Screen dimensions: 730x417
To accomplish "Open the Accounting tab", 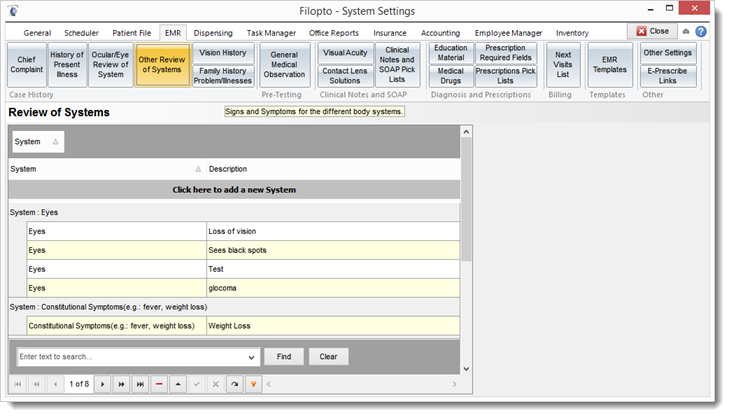I will pos(440,33).
